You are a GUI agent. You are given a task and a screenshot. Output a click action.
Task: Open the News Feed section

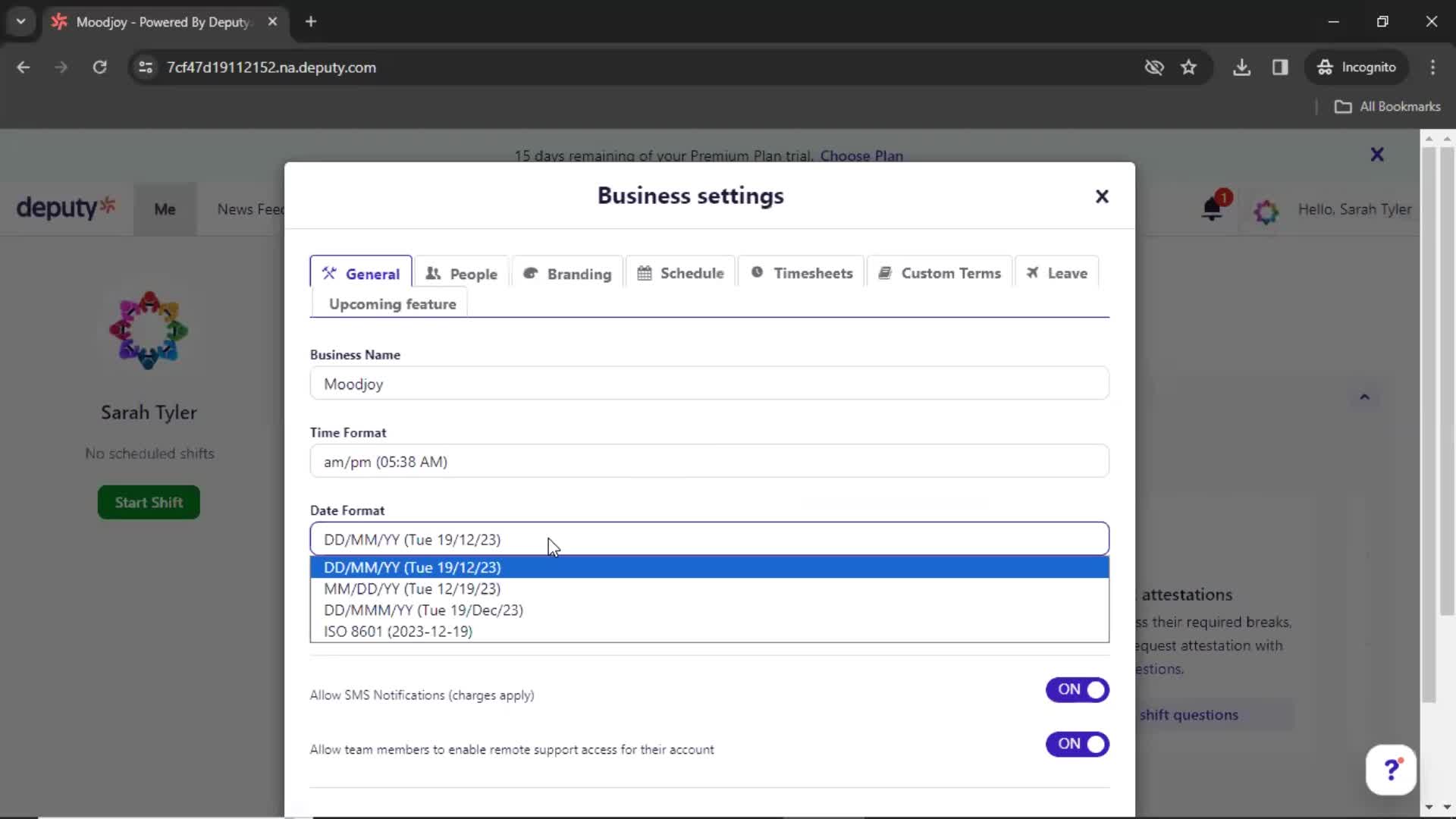253,209
